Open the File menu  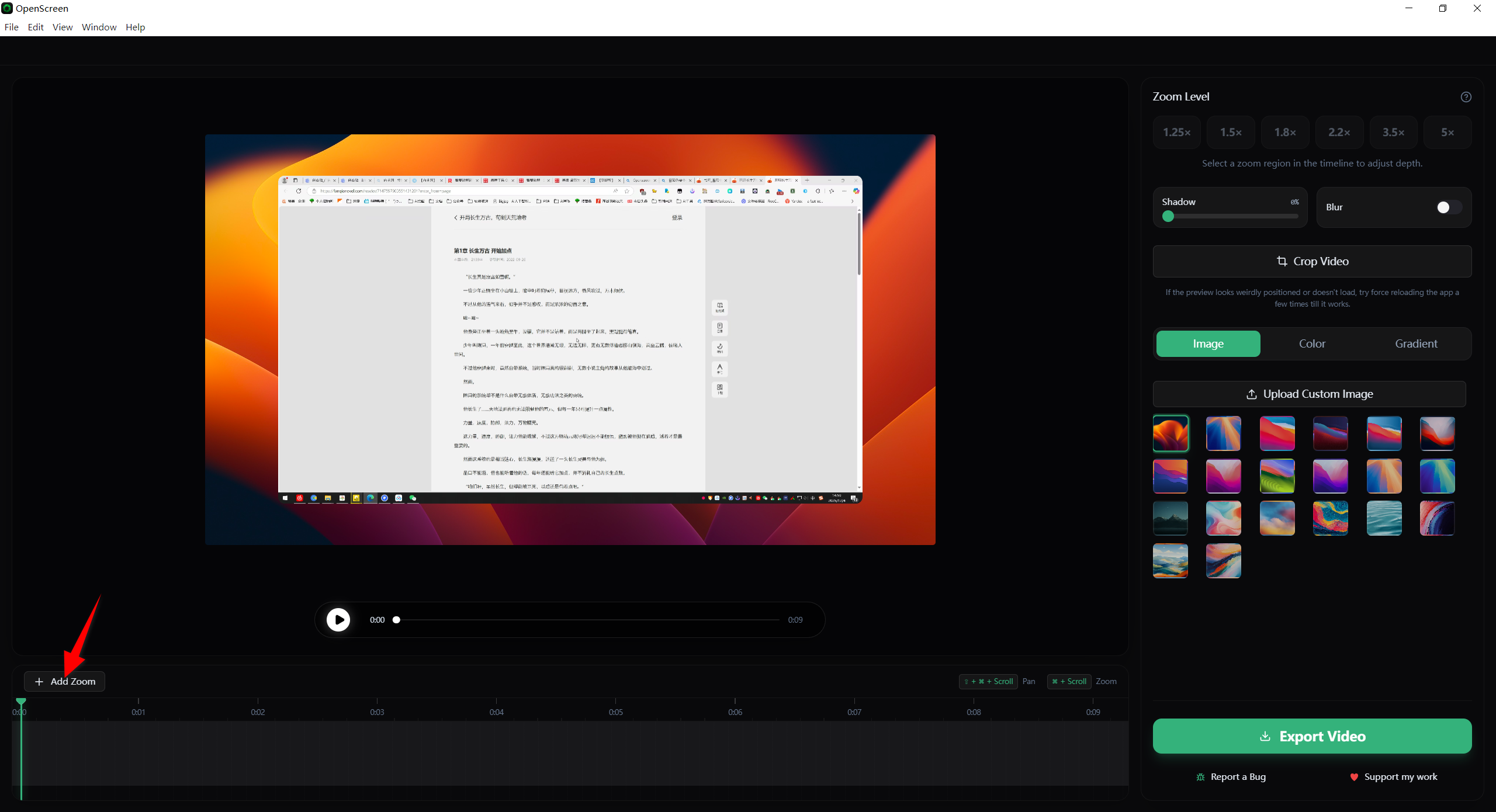(11, 27)
